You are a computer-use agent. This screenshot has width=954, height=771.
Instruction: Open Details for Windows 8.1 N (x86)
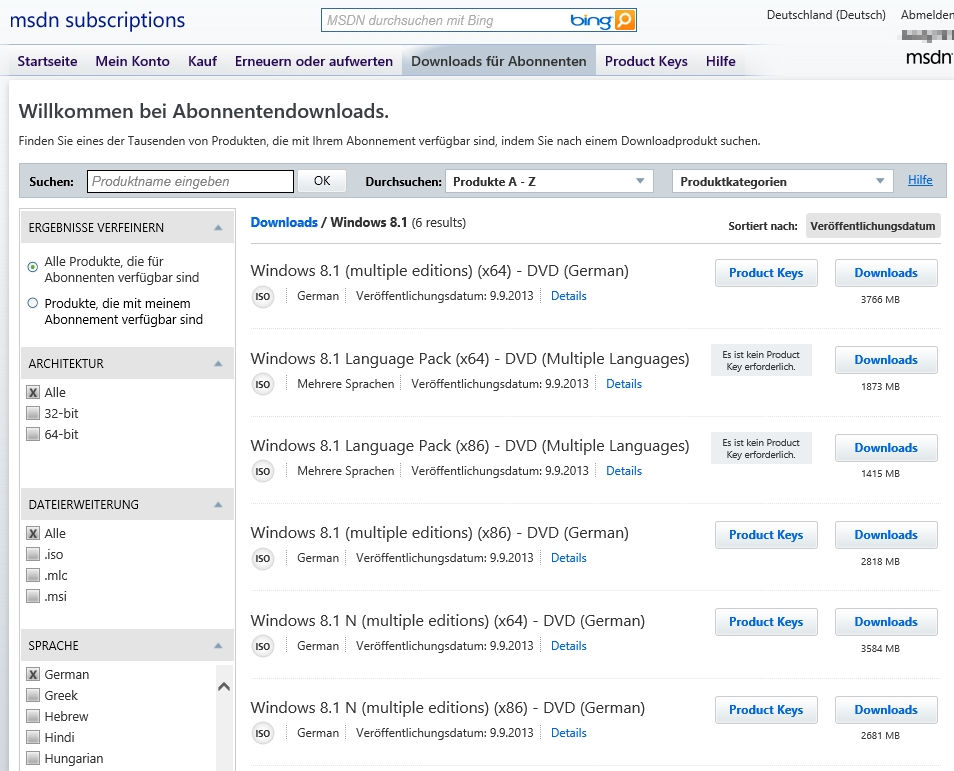pyautogui.click(x=569, y=733)
